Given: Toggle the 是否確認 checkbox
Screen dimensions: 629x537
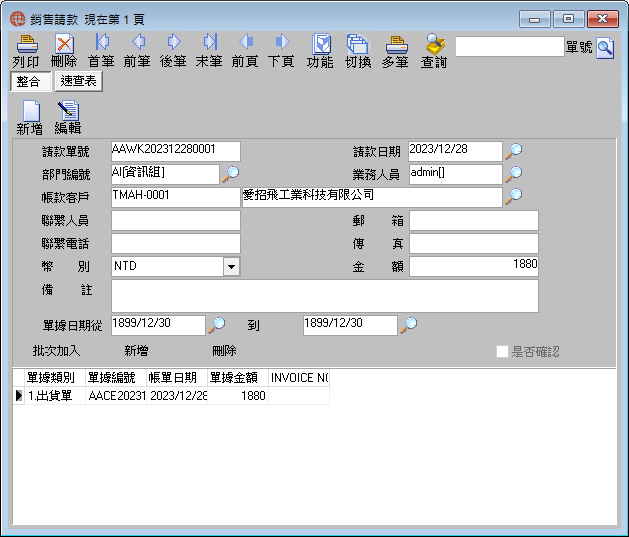Looking at the screenshot, I should [x=502, y=351].
